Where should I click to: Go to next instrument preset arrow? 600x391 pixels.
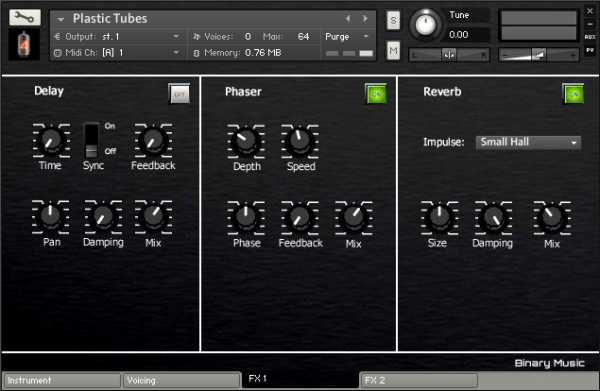pos(365,18)
